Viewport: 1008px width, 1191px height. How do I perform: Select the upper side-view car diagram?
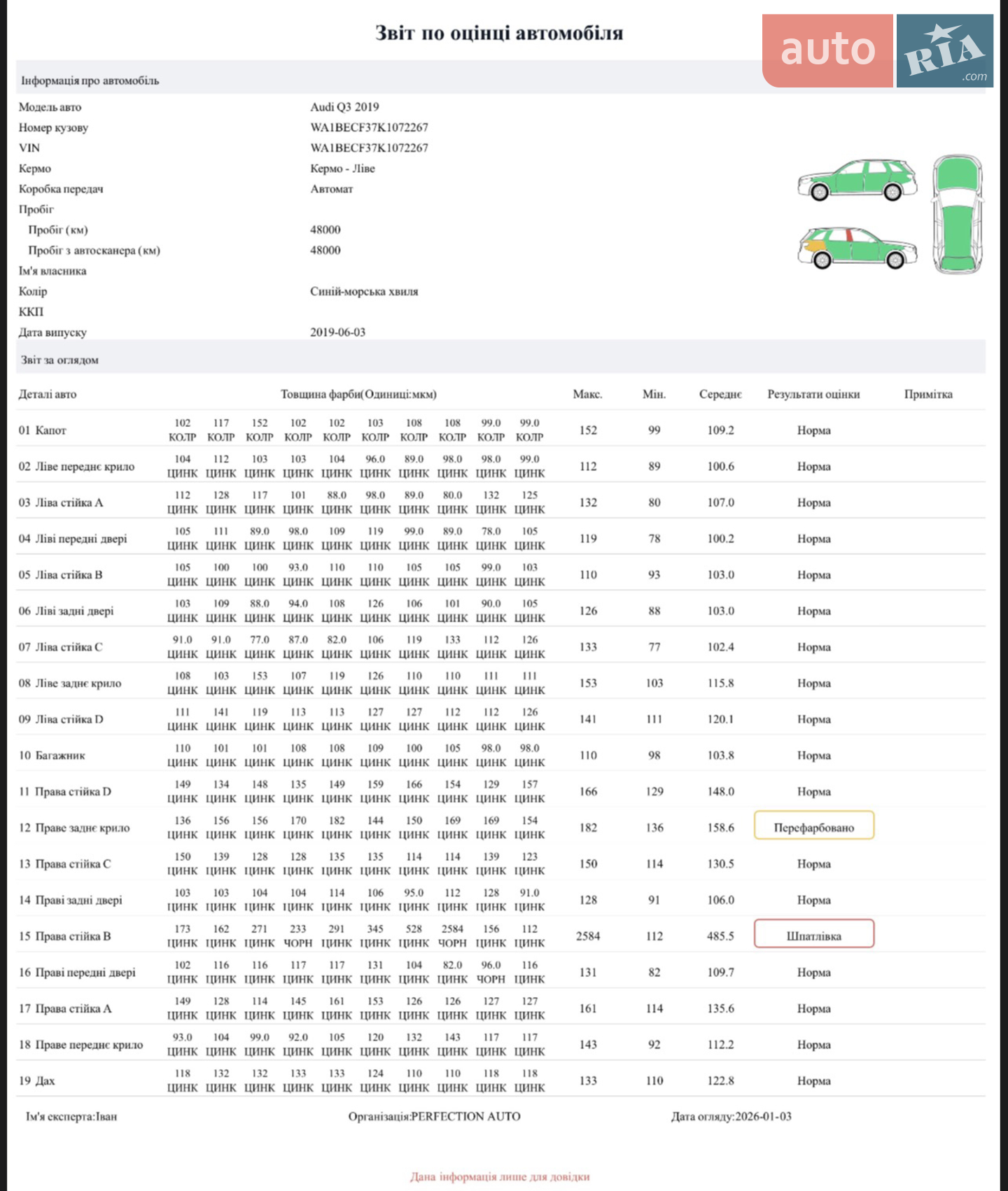click(857, 180)
